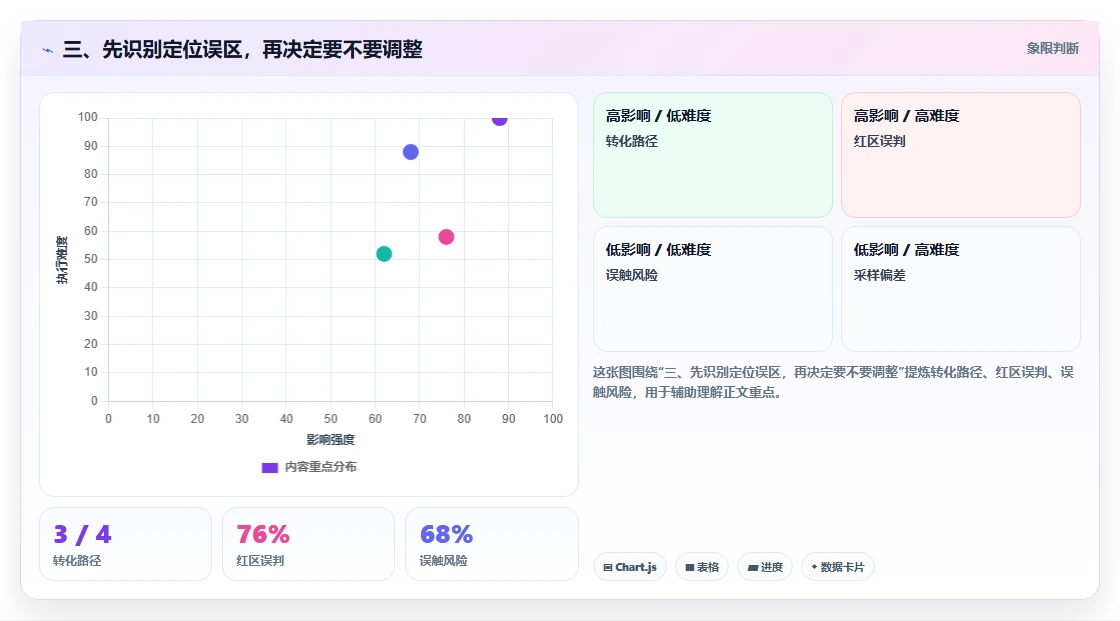Click the 采样偏差 text in quadrant card
The height and width of the screenshot is (621, 1120).
(x=879, y=275)
